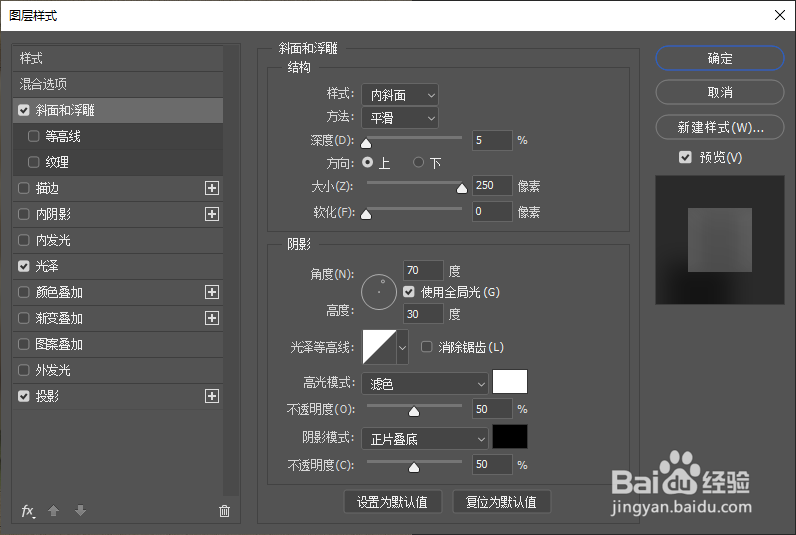796x535 pixels.
Task: Add another 内阴影 effect with plus icon
Action: coord(212,214)
